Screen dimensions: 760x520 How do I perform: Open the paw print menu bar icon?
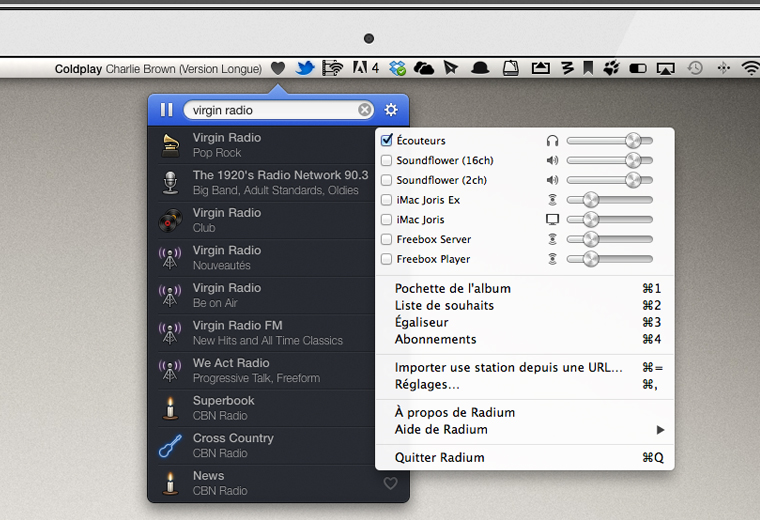611,68
